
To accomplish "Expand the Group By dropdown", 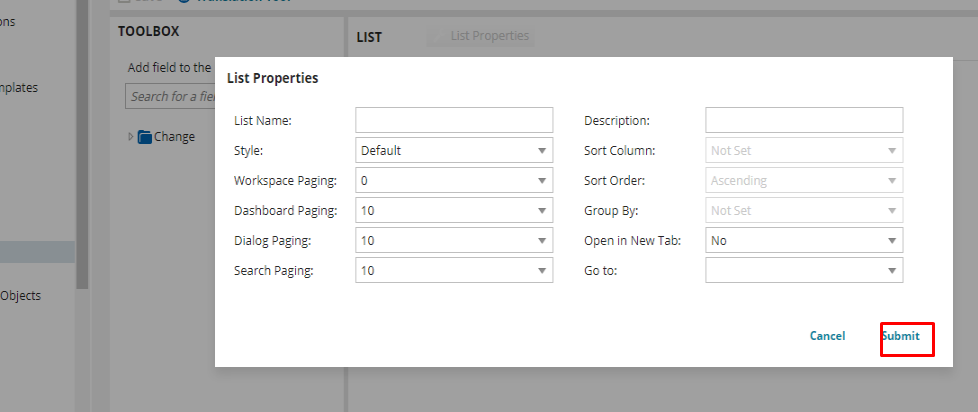I will pyautogui.click(x=803, y=211).
